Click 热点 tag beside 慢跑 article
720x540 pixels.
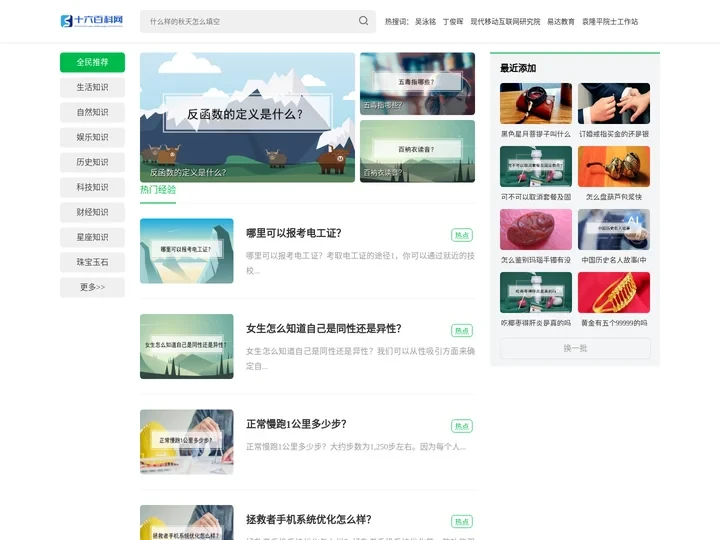(x=461, y=426)
